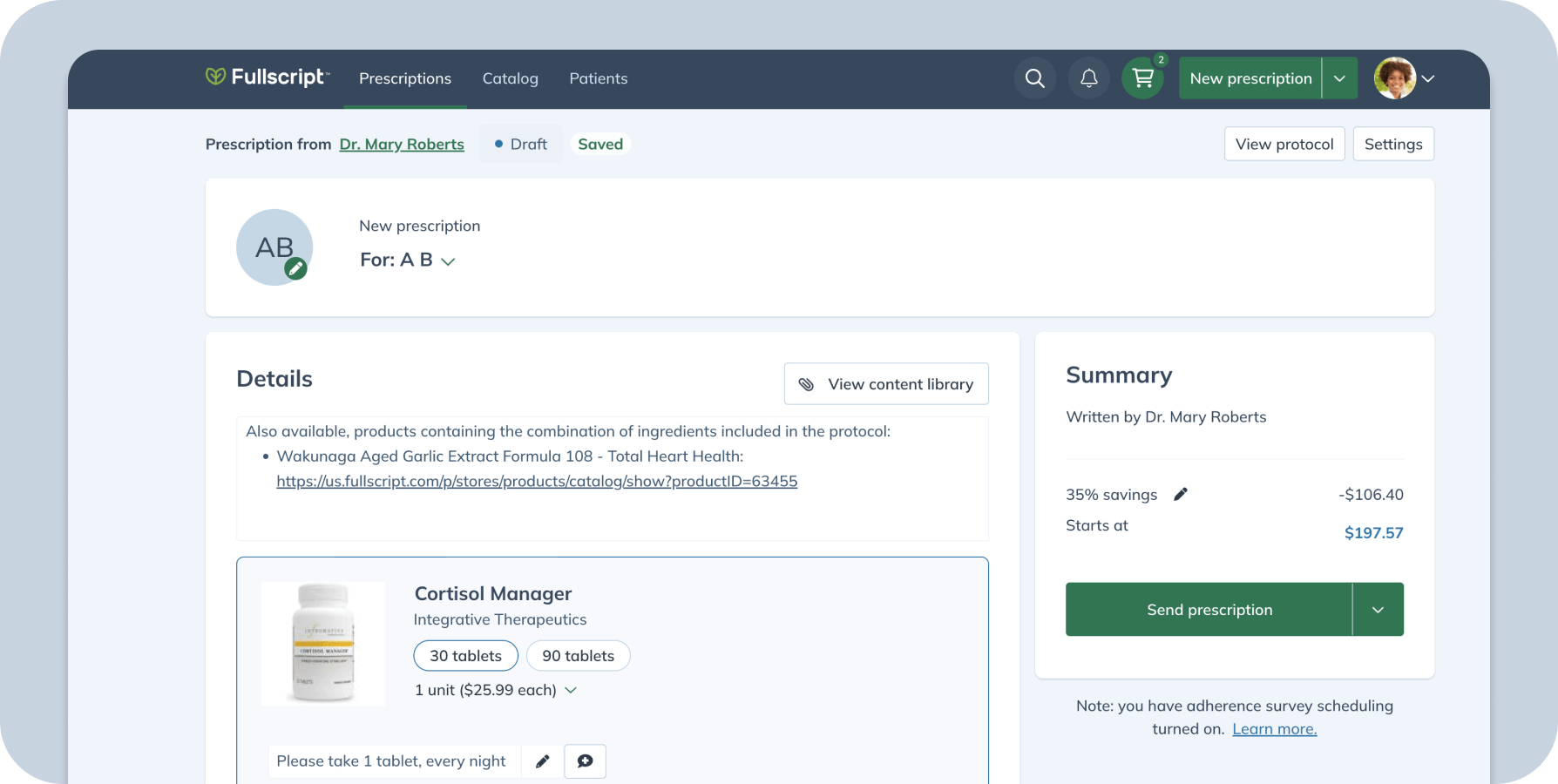
Task: Open notifications bell icon
Action: coord(1088,78)
